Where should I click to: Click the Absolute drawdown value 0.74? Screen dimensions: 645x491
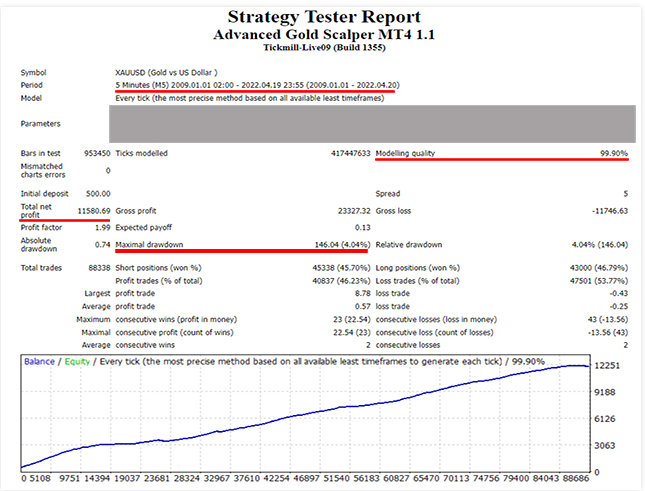[x=102, y=245]
